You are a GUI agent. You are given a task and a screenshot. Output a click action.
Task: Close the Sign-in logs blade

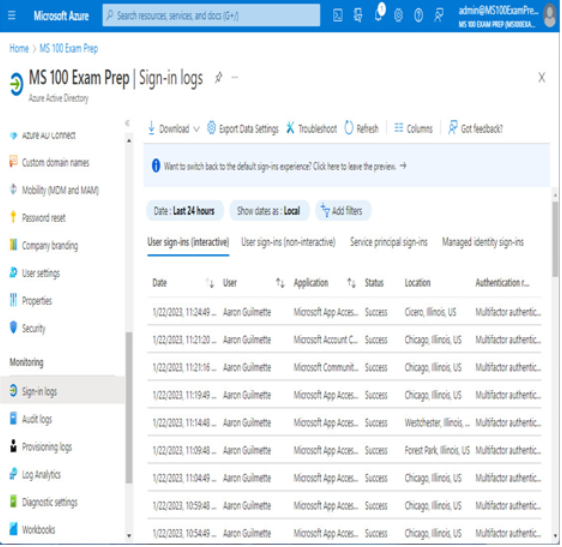(542, 77)
